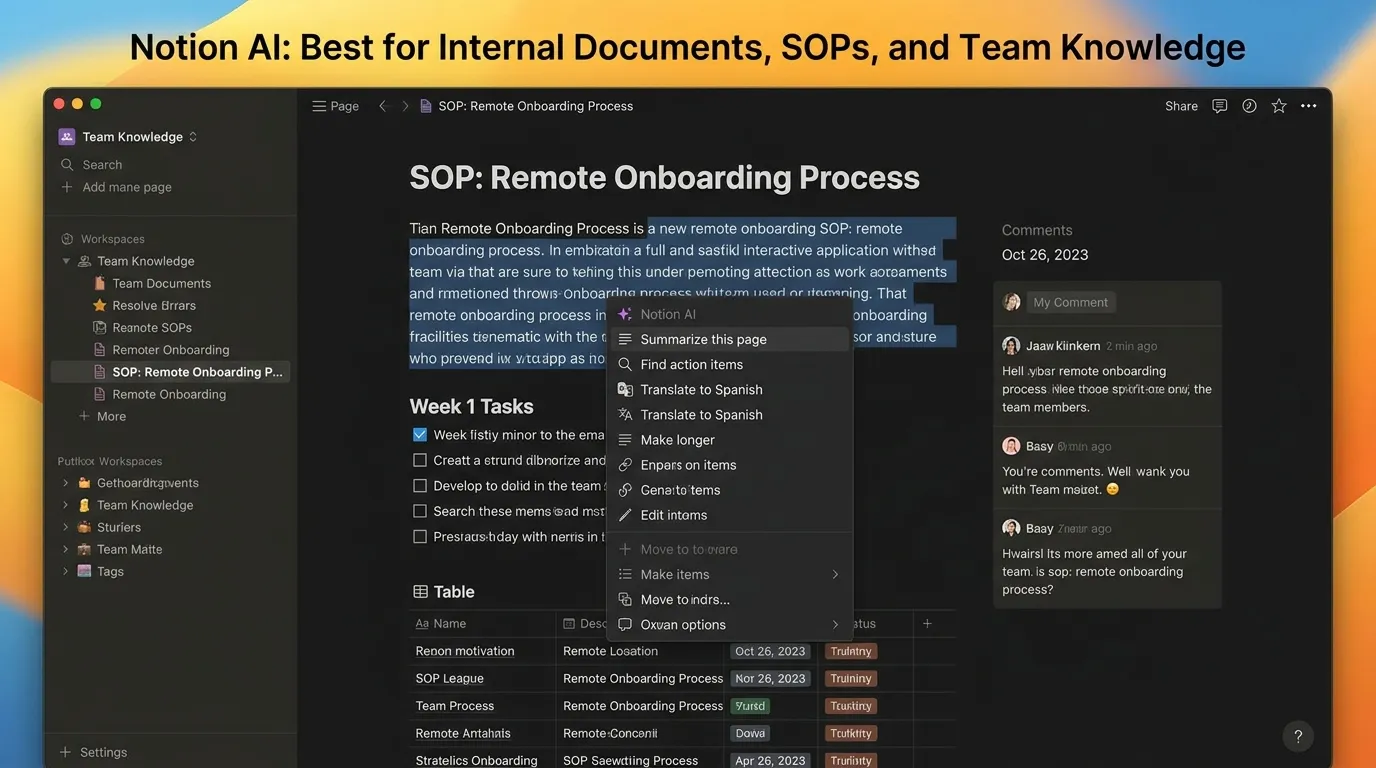1376x768 pixels.
Task: Check the Creatt a strund dibnorize task
Action: (420, 460)
